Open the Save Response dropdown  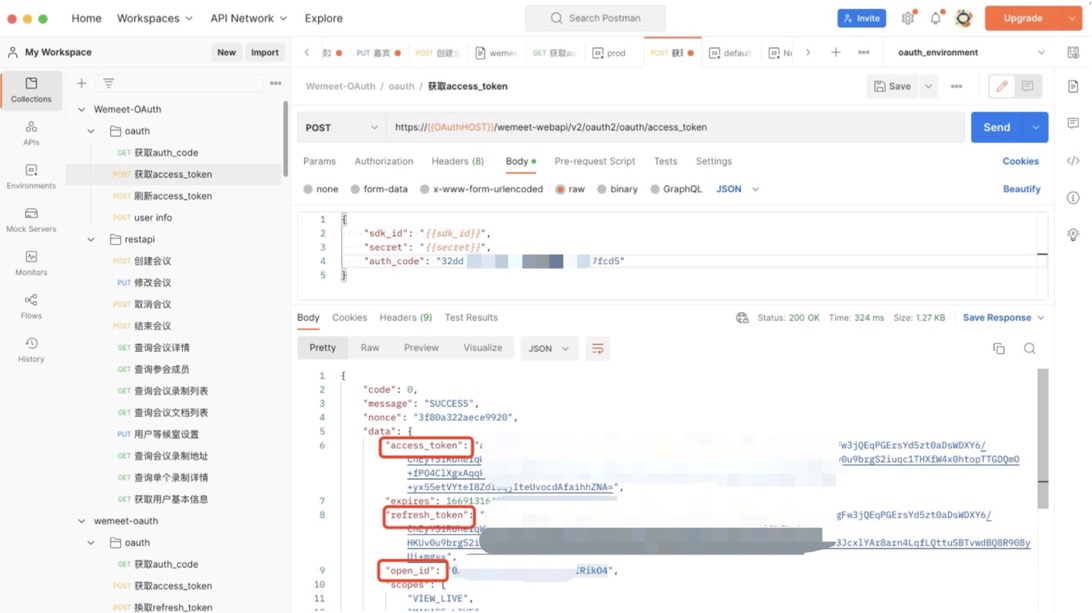(1004, 318)
